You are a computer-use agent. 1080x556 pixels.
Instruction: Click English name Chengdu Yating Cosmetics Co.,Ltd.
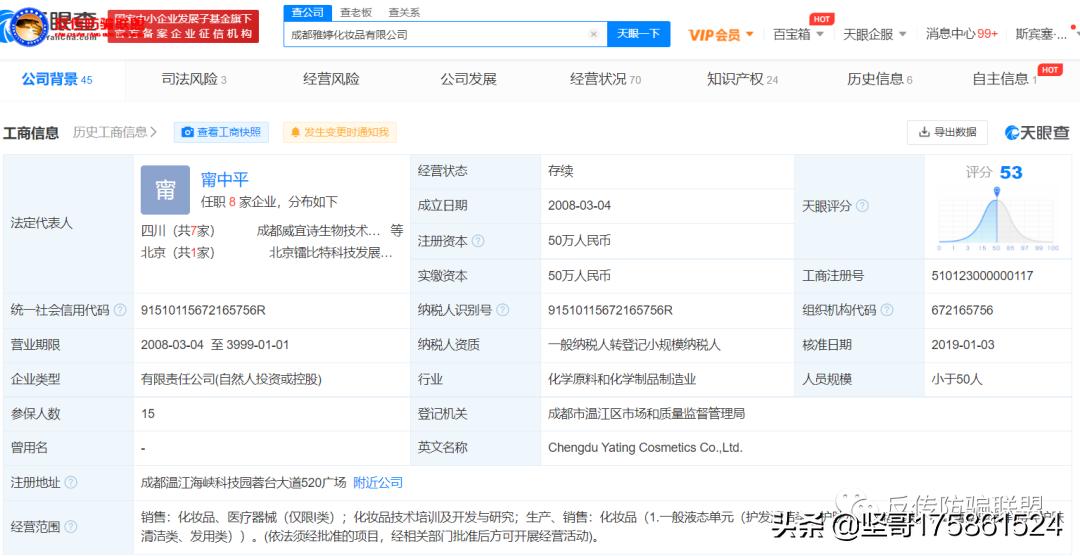(x=645, y=448)
